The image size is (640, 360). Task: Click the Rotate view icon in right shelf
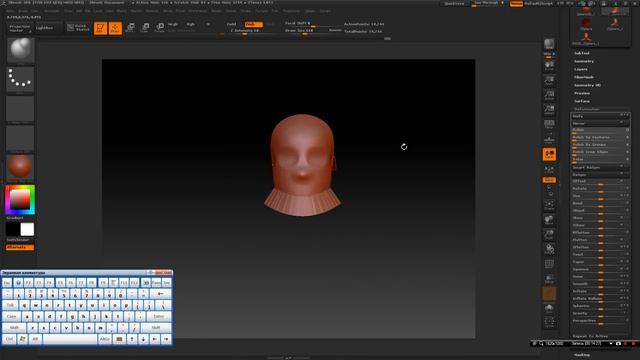click(x=549, y=250)
